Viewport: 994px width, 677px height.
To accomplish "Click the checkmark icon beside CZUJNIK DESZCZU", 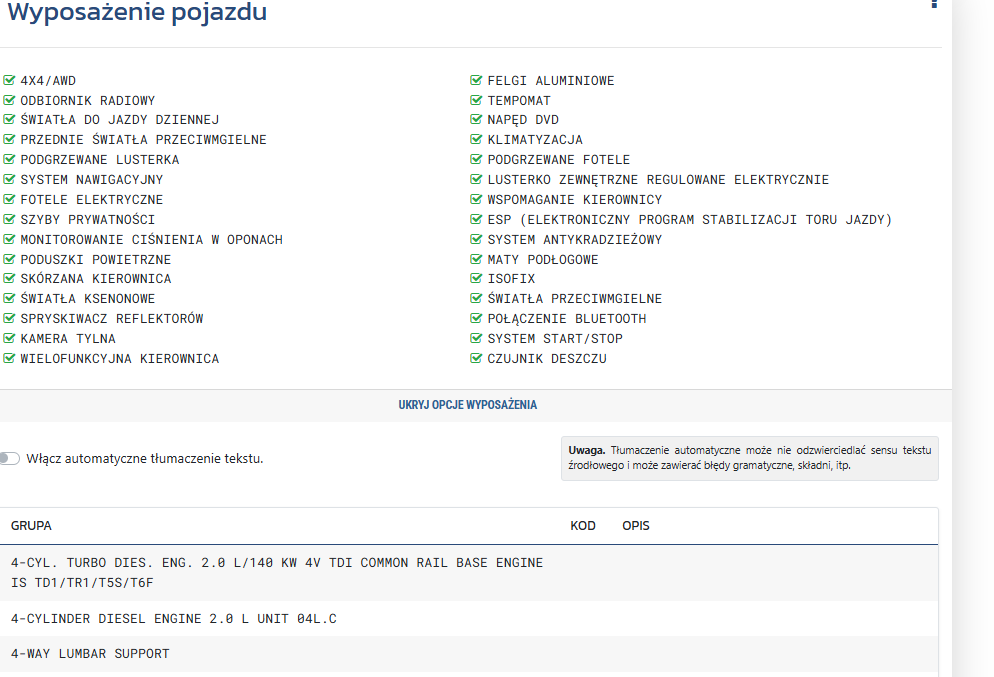I will pos(477,359).
